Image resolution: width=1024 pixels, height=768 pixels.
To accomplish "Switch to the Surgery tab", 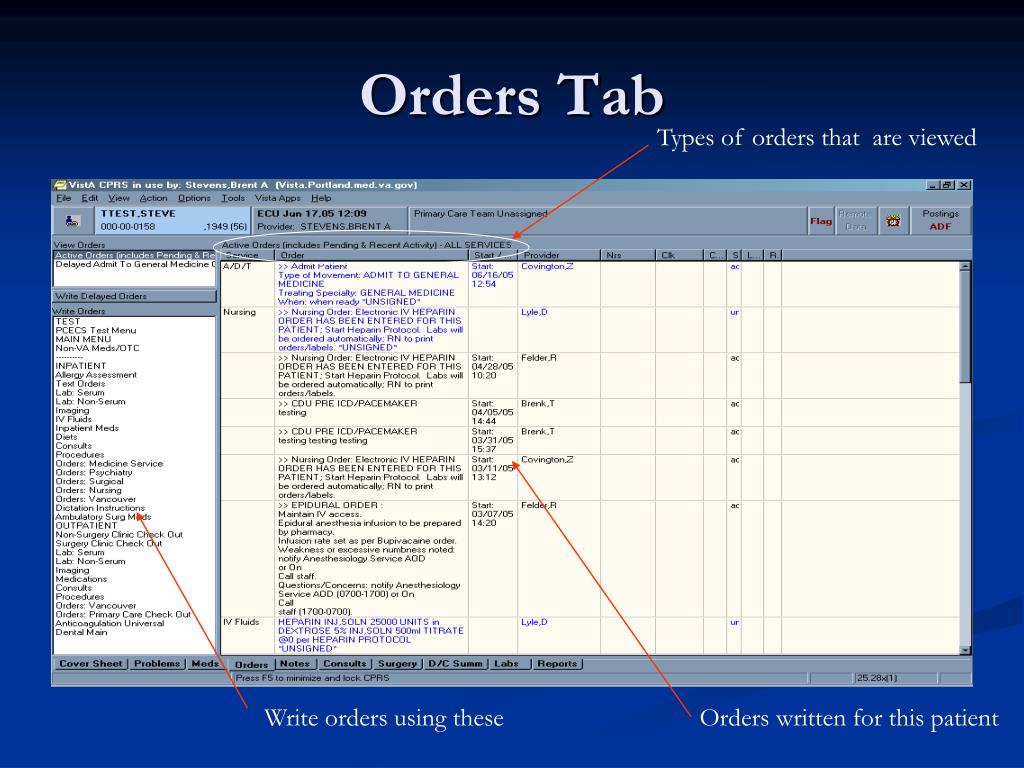I will [397, 664].
